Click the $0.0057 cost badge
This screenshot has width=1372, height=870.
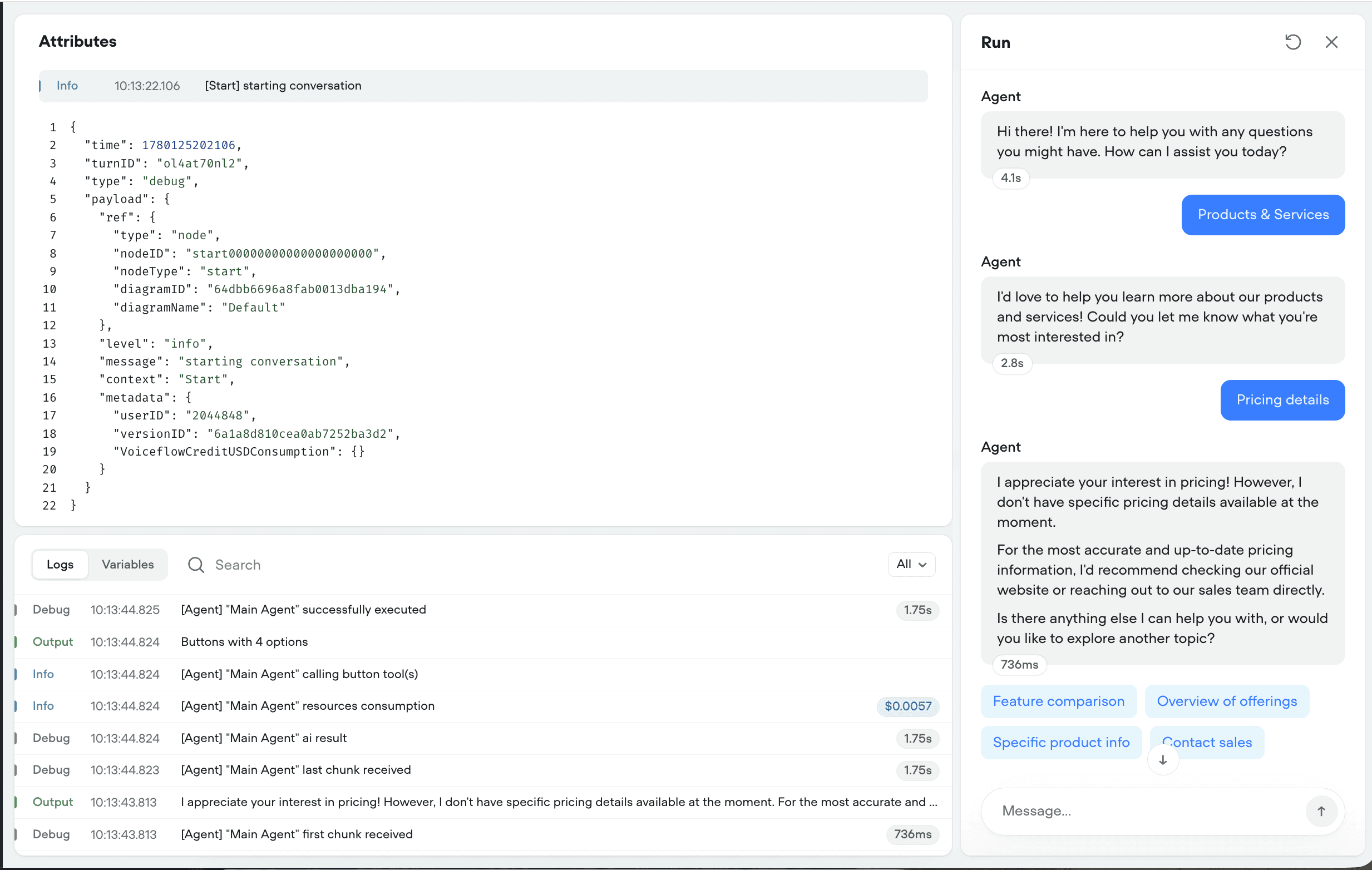point(907,706)
